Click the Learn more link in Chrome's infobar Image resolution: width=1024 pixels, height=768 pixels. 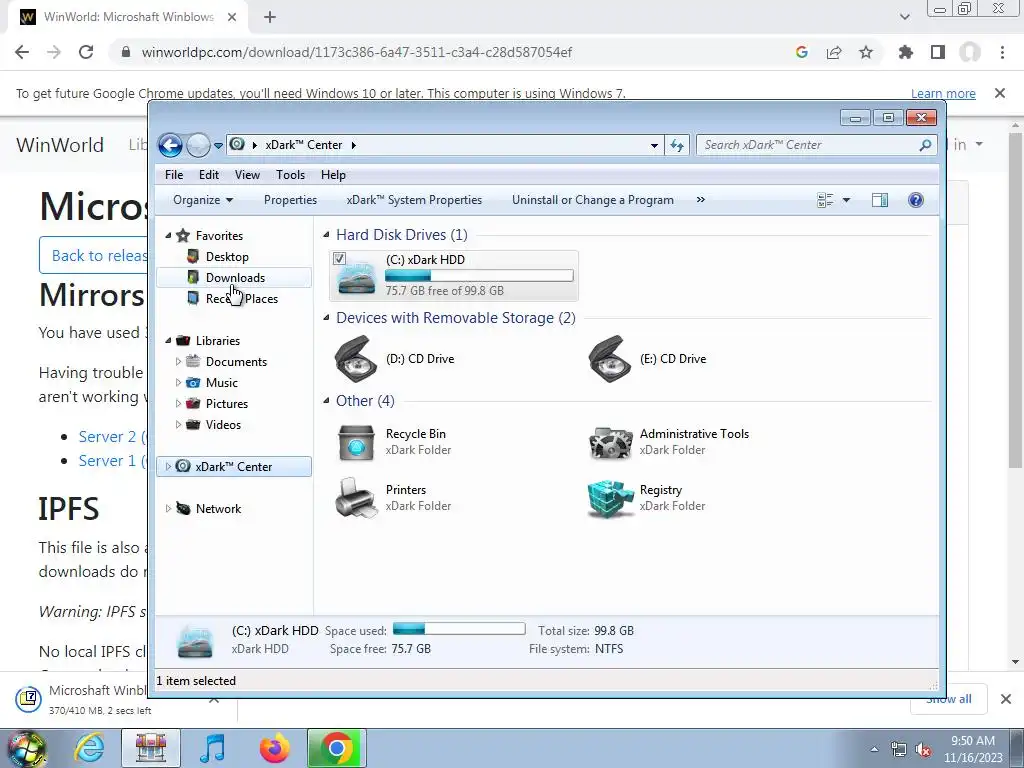943,93
